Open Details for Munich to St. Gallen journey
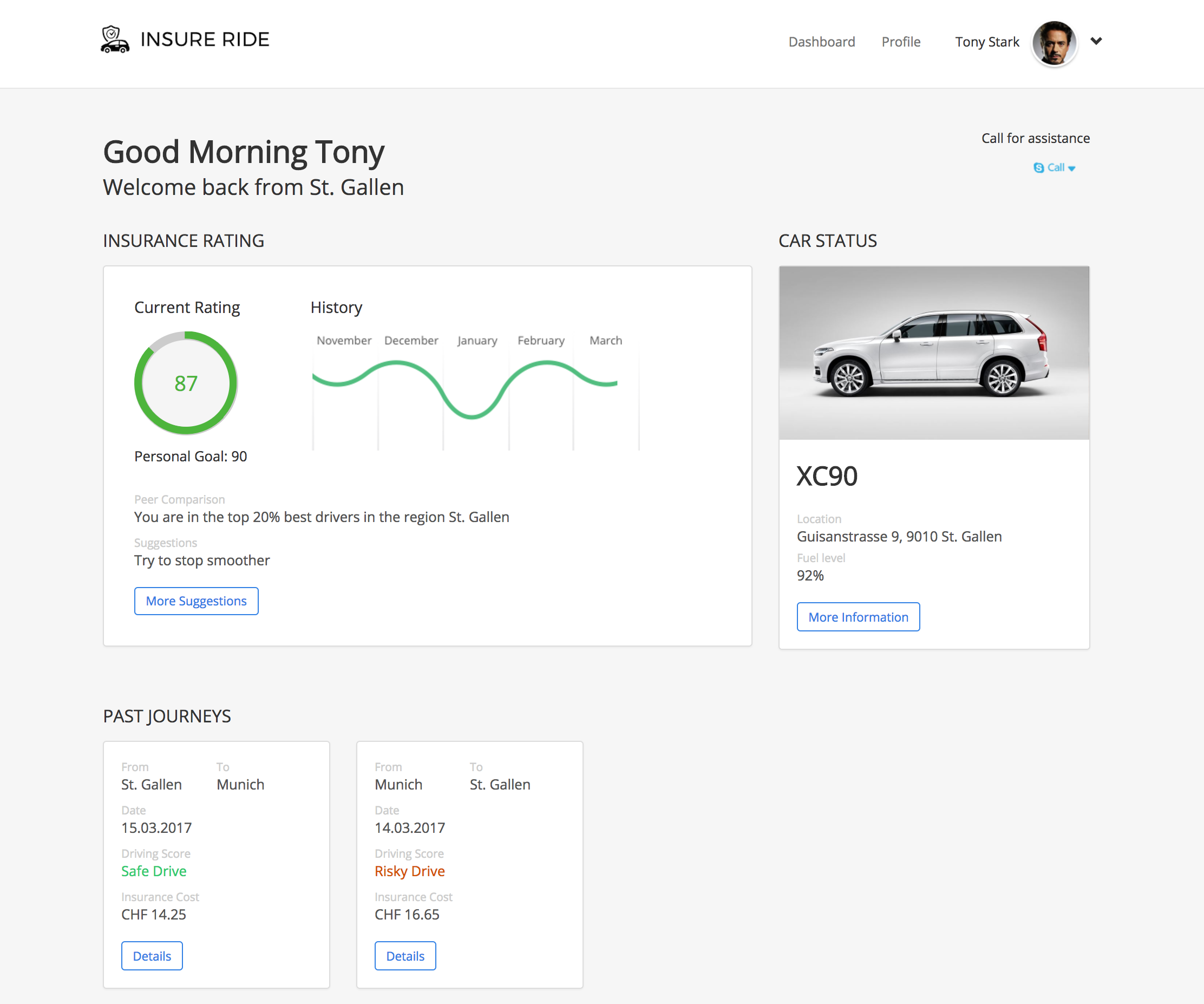The width and height of the screenshot is (1204, 1004). pyautogui.click(x=405, y=955)
